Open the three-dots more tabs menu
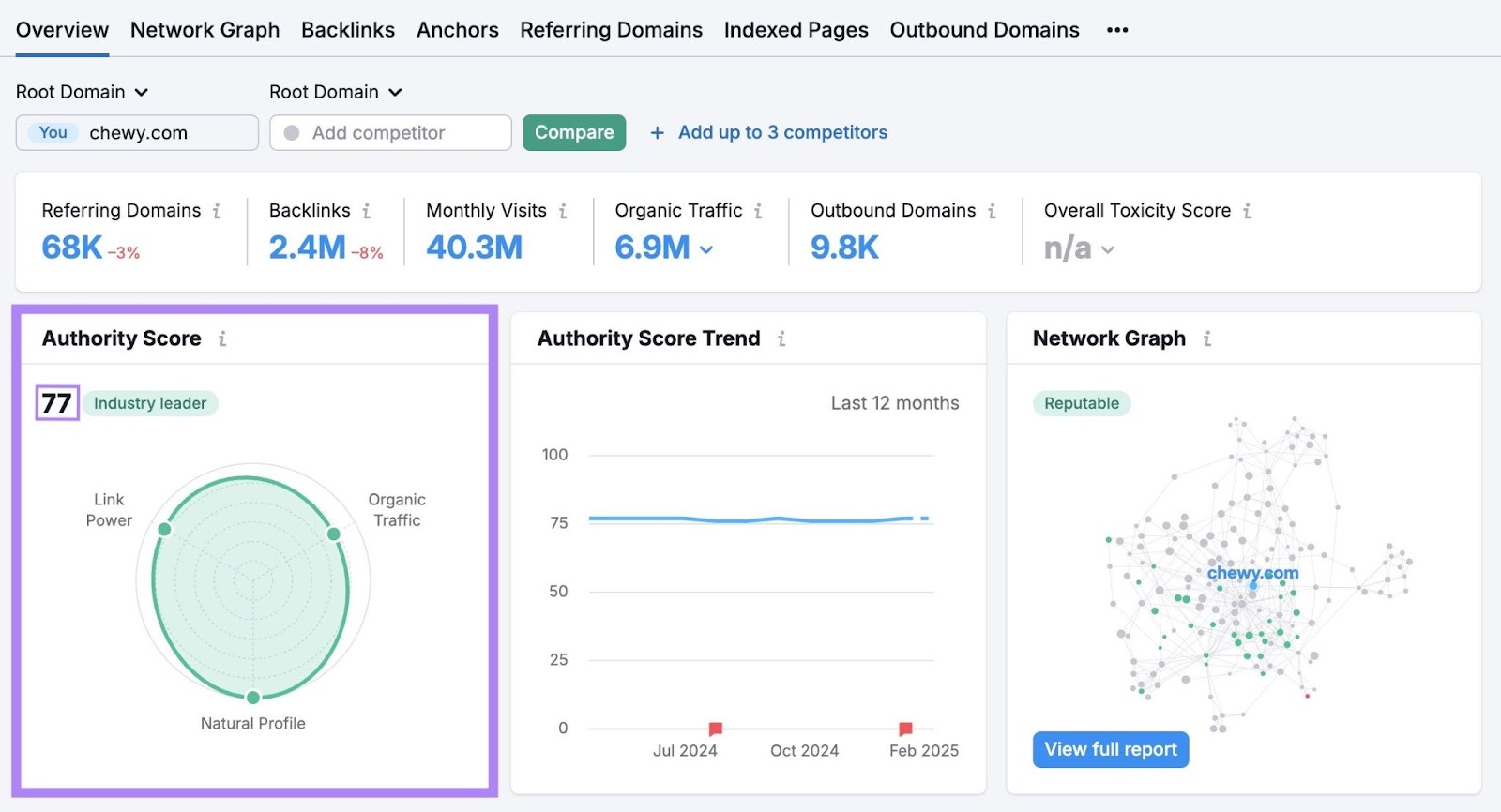The width and height of the screenshot is (1501, 812). 1116,30
